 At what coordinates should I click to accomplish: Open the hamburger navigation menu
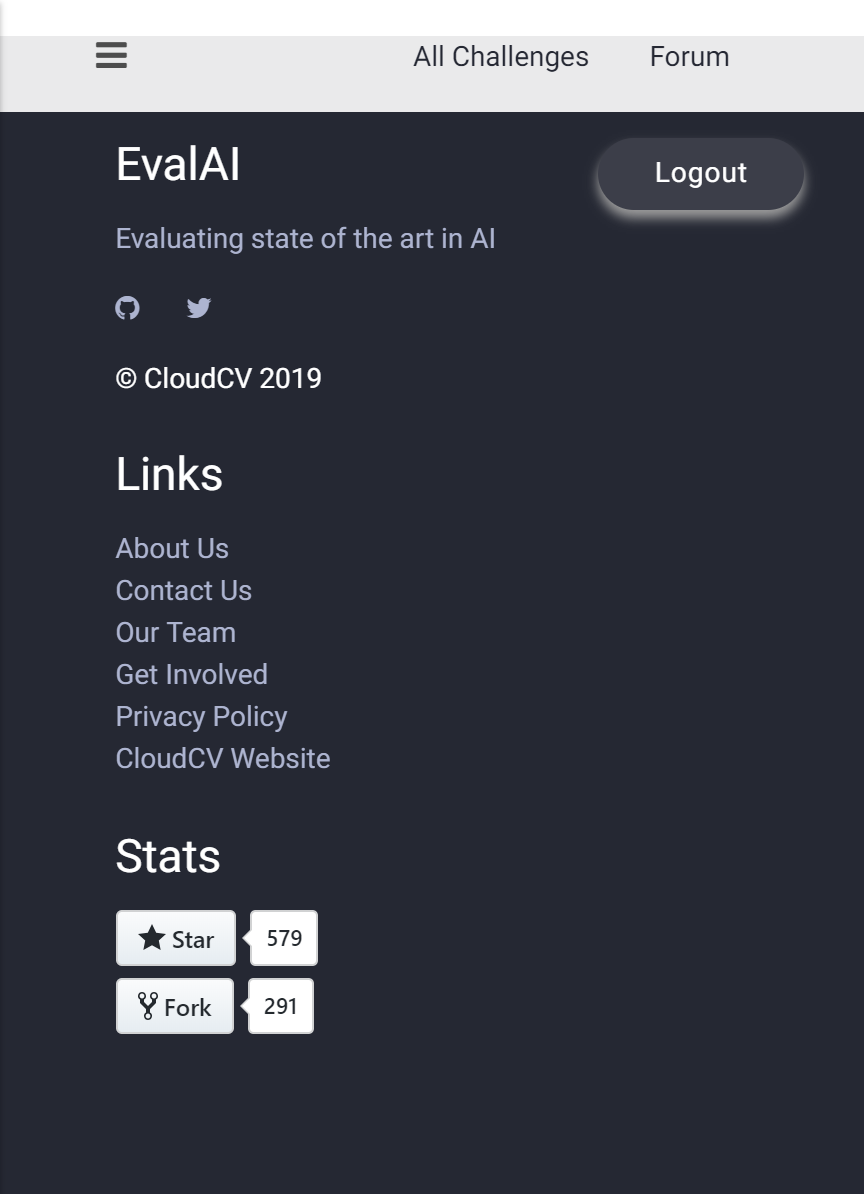point(110,56)
